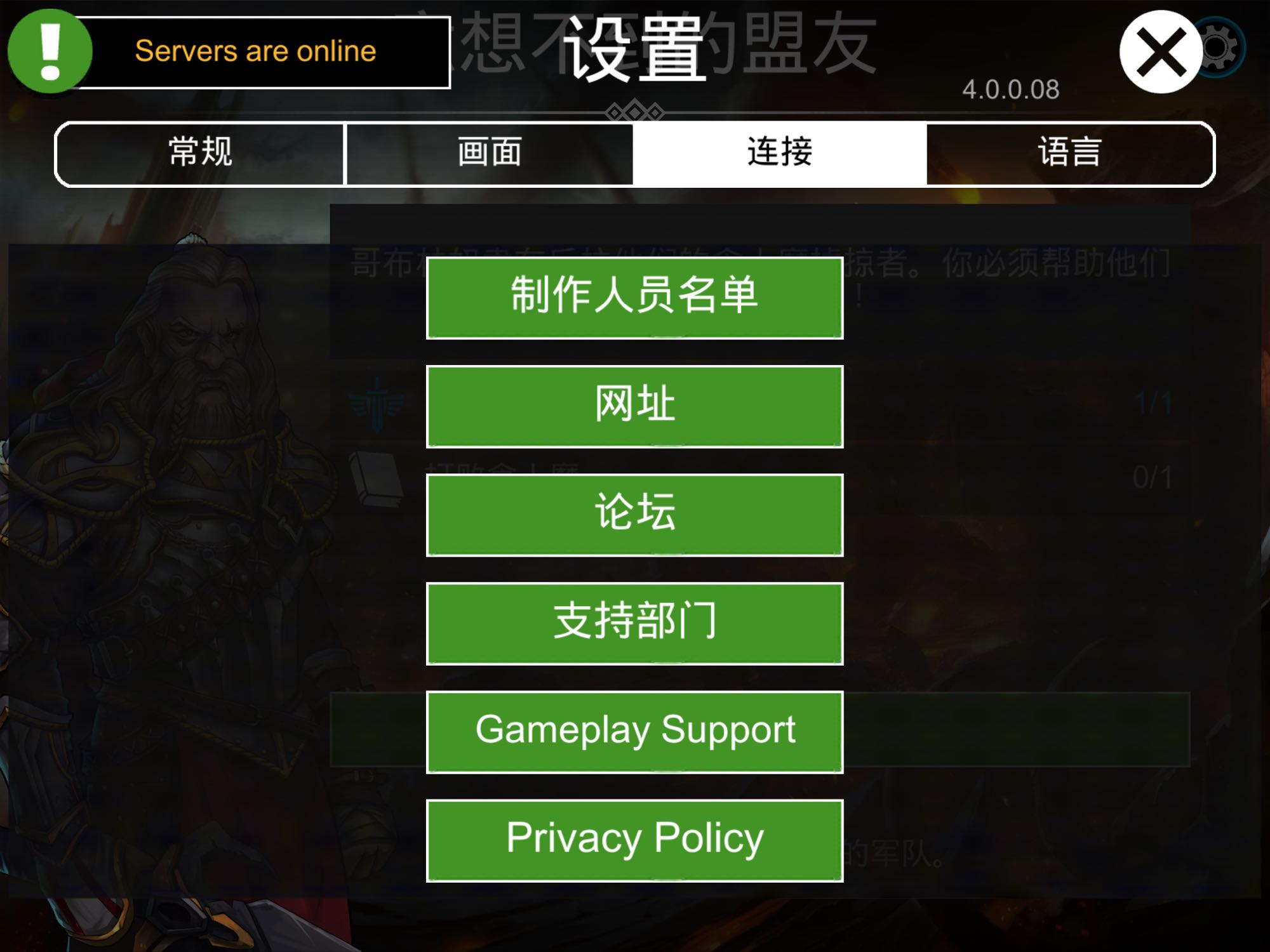Tap the 支持部门 button

tap(635, 623)
